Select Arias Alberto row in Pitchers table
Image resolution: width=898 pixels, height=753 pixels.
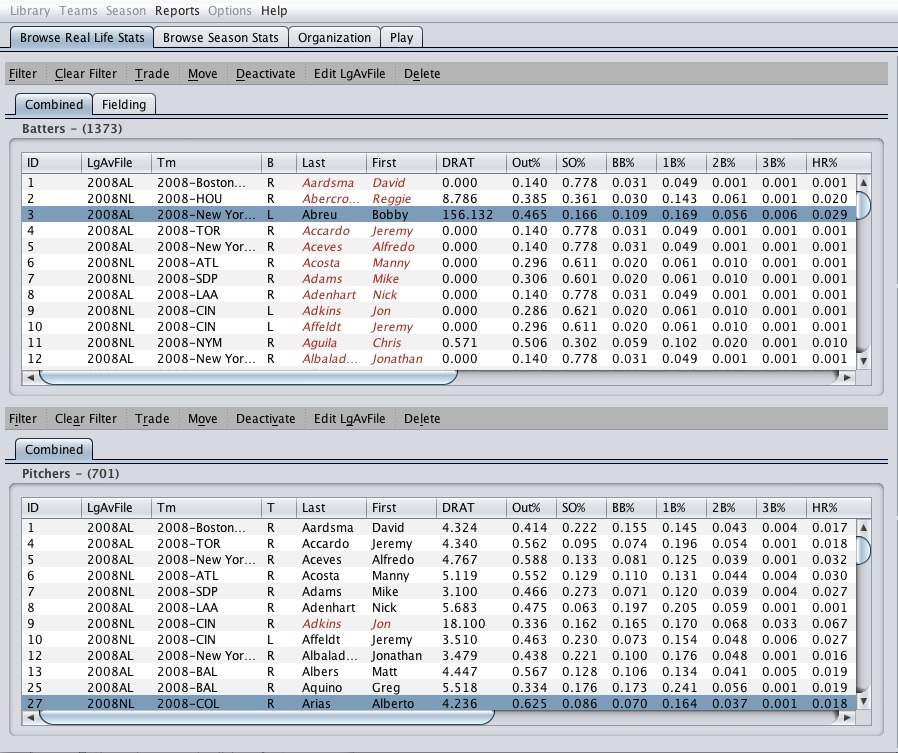[x=439, y=704]
